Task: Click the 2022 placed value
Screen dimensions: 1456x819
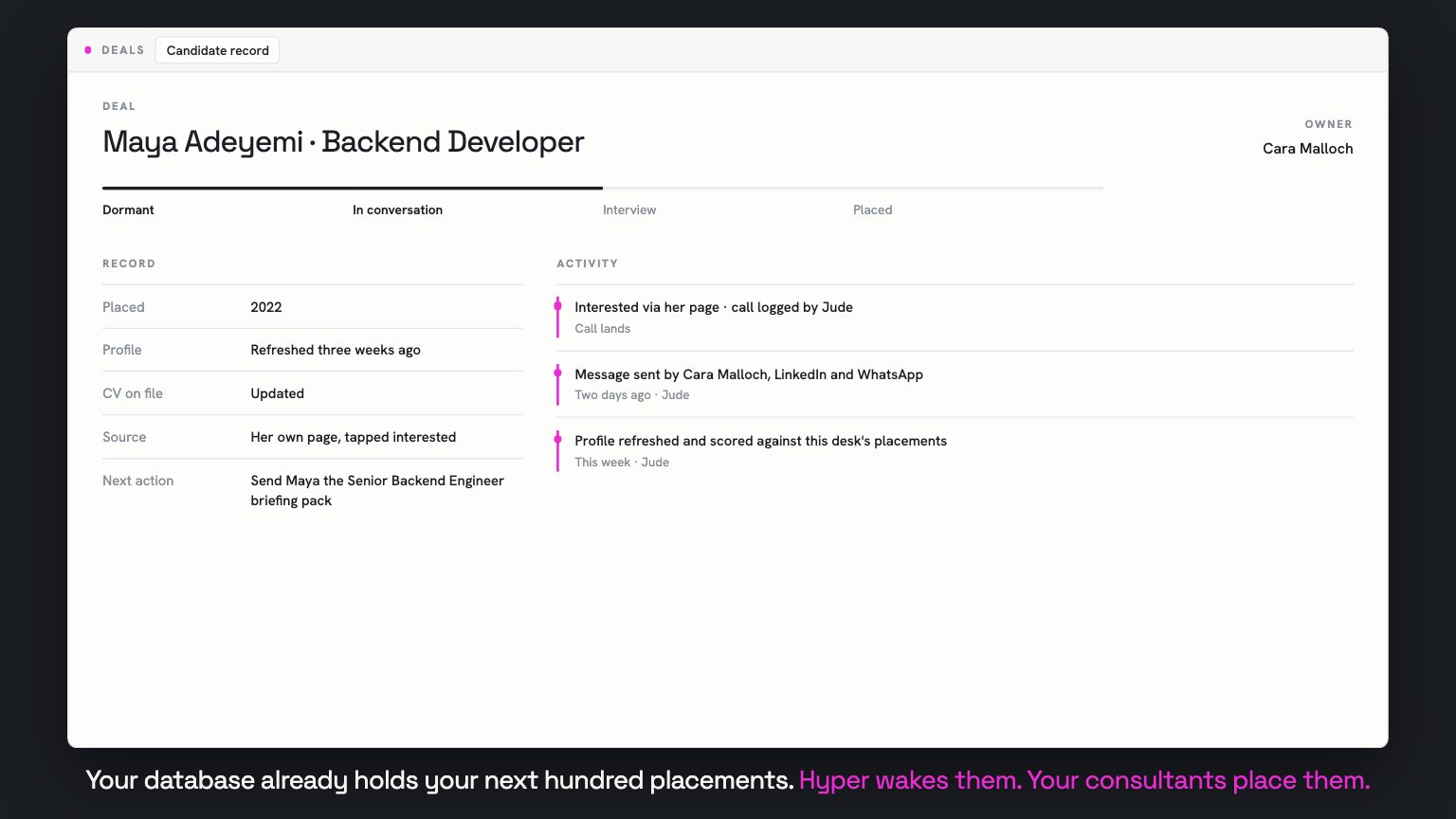Action: pos(266,307)
